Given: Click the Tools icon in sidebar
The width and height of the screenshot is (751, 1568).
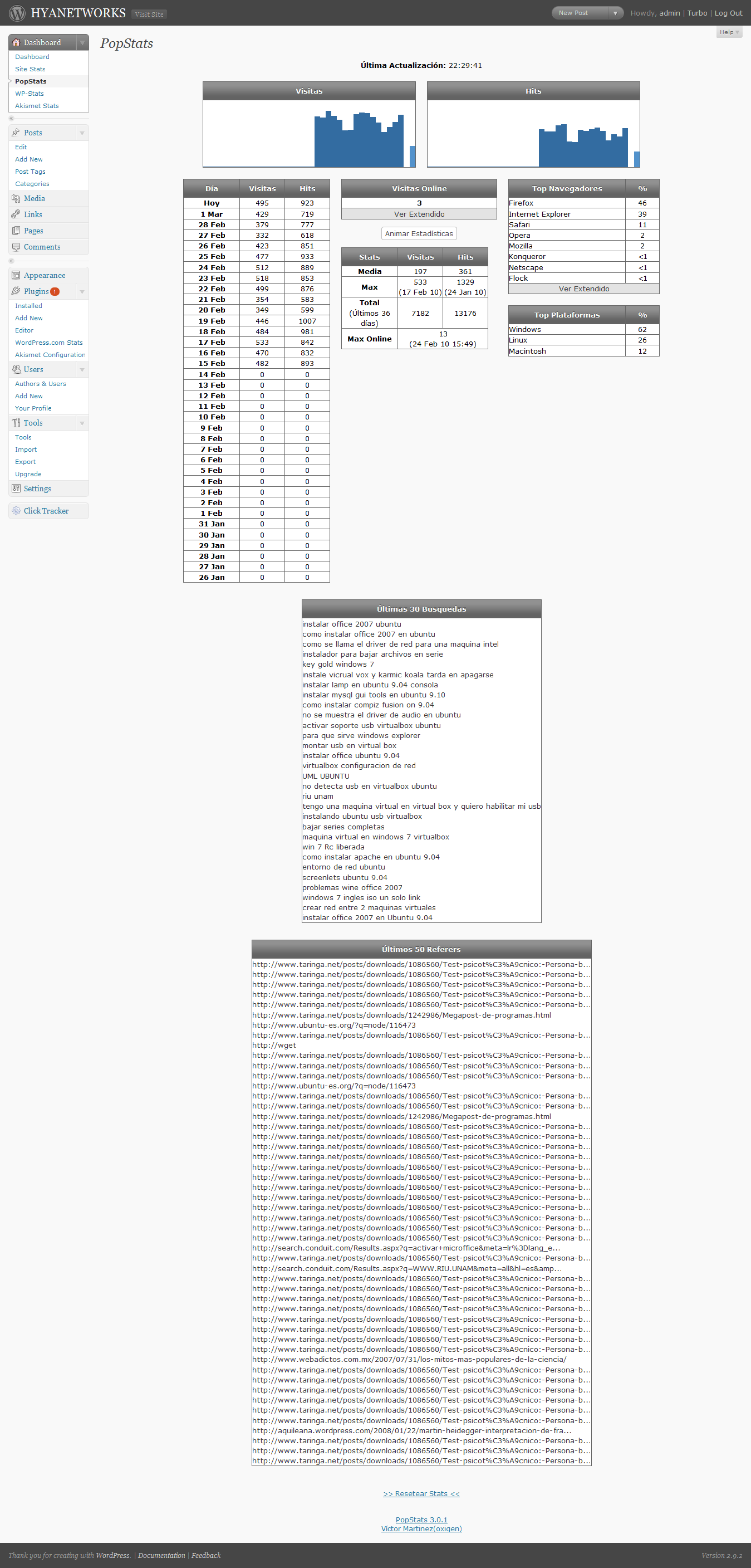Looking at the screenshot, I should (17, 423).
